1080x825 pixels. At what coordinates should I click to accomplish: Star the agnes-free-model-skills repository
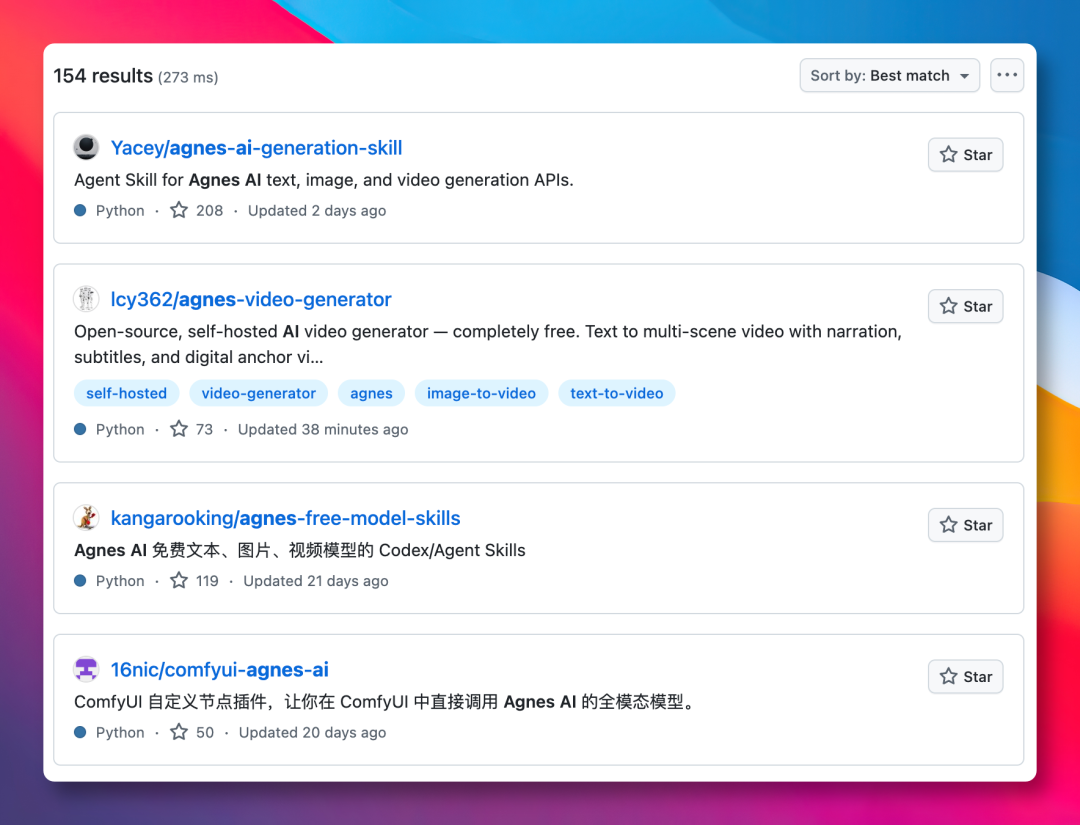click(x=965, y=525)
